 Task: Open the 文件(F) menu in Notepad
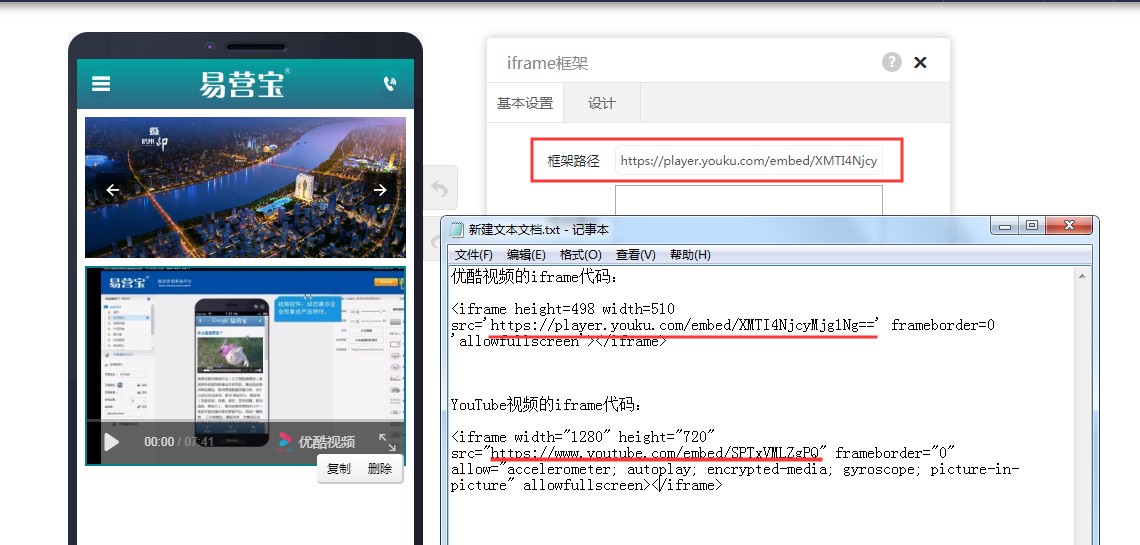click(x=473, y=255)
